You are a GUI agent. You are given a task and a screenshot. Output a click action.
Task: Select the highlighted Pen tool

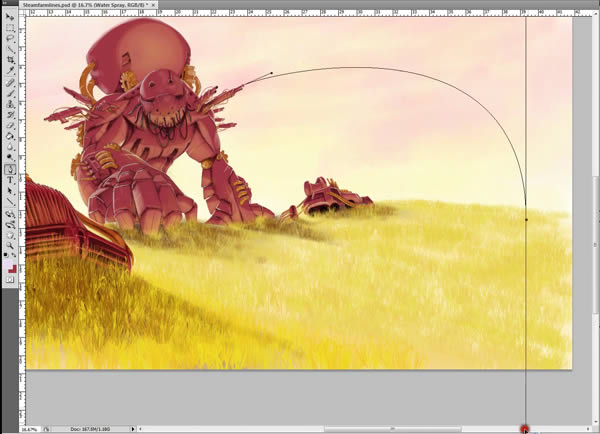(10, 169)
